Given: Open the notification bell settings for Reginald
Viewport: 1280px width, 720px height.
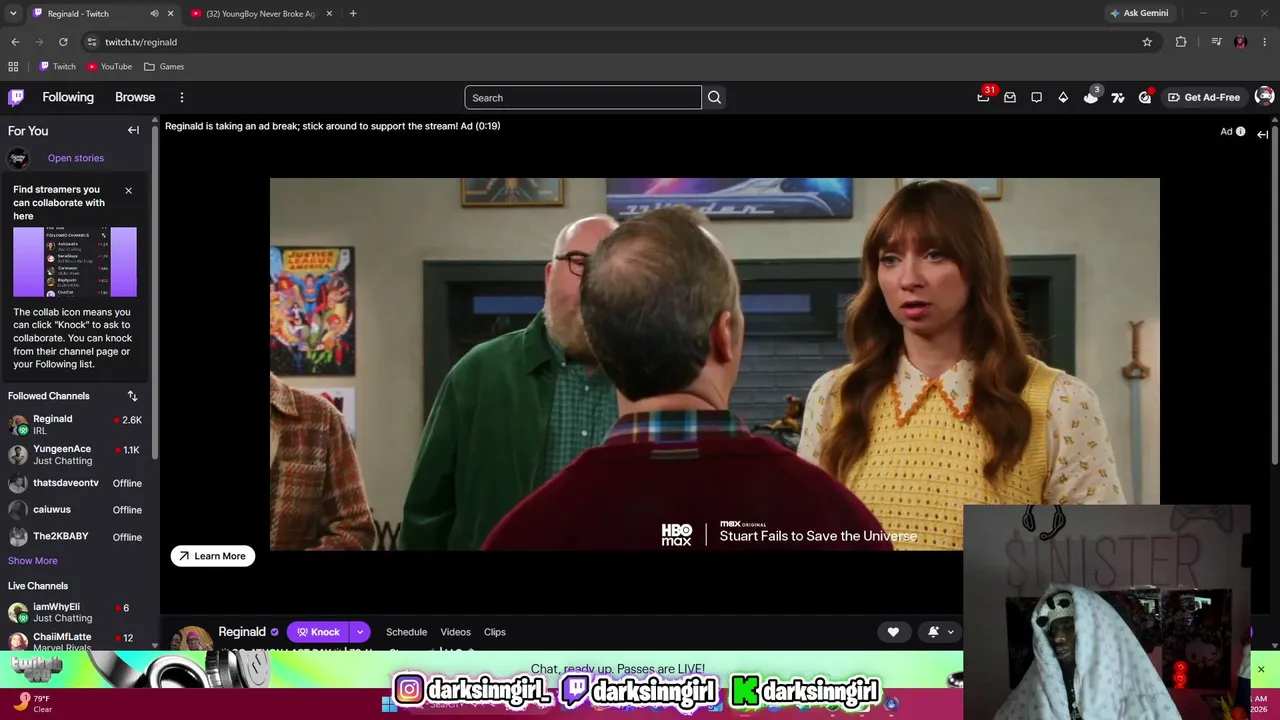Looking at the screenshot, I should click(940, 632).
